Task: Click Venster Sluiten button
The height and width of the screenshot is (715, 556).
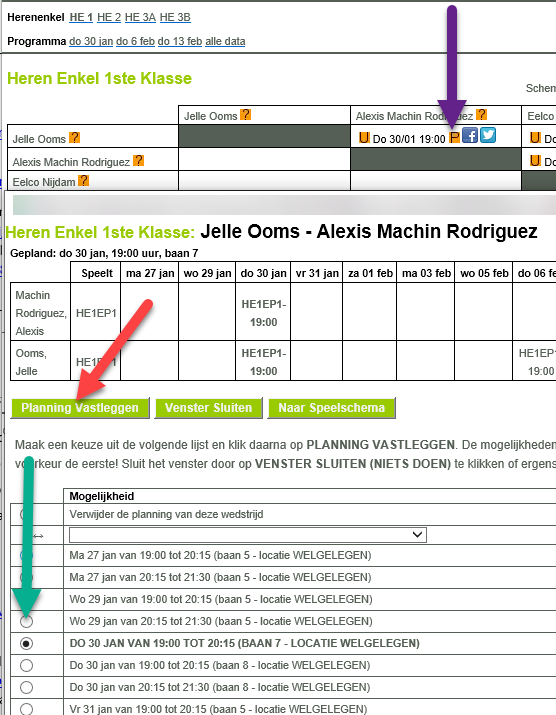Action: click(x=208, y=408)
